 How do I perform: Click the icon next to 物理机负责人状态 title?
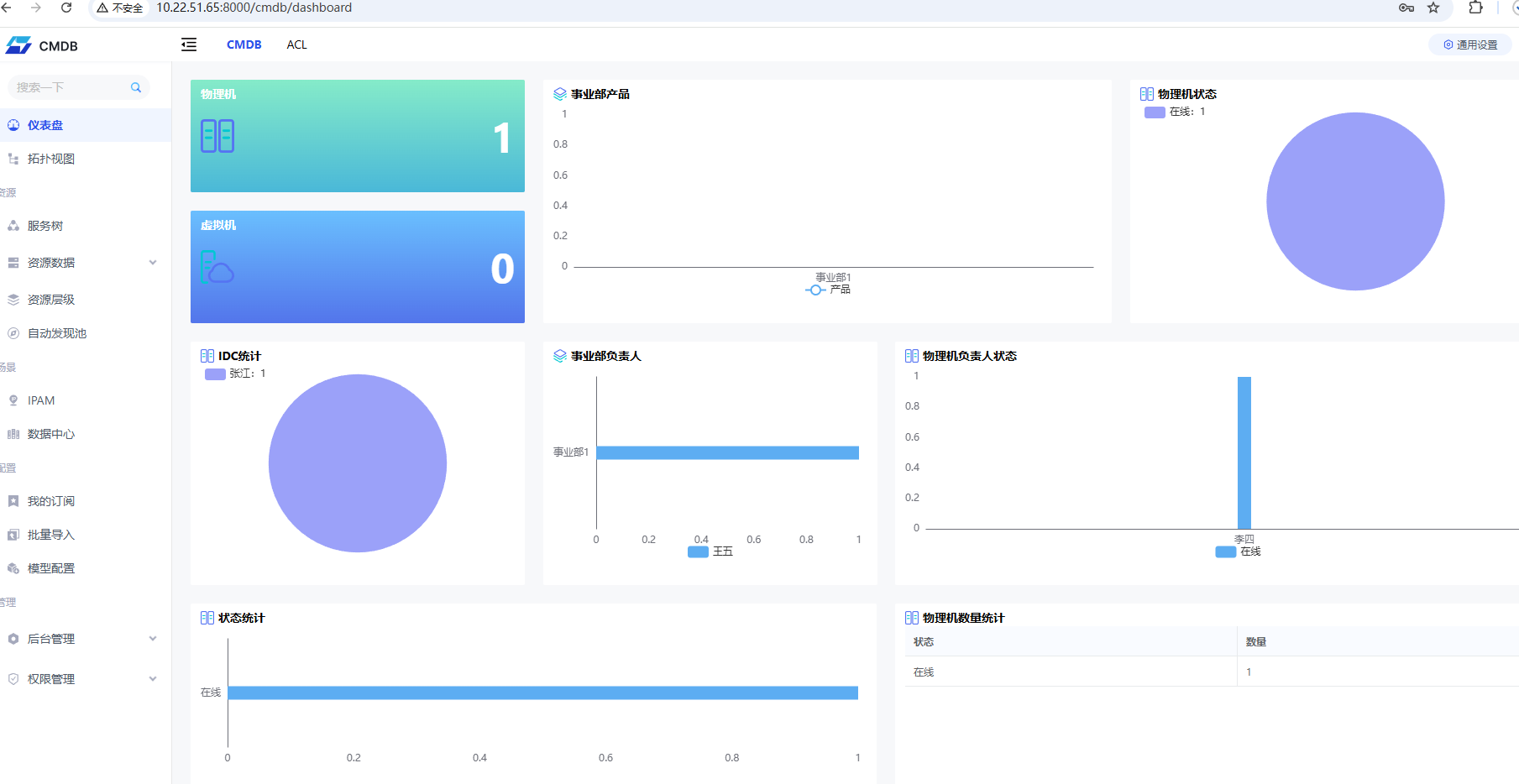[x=912, y=356]
